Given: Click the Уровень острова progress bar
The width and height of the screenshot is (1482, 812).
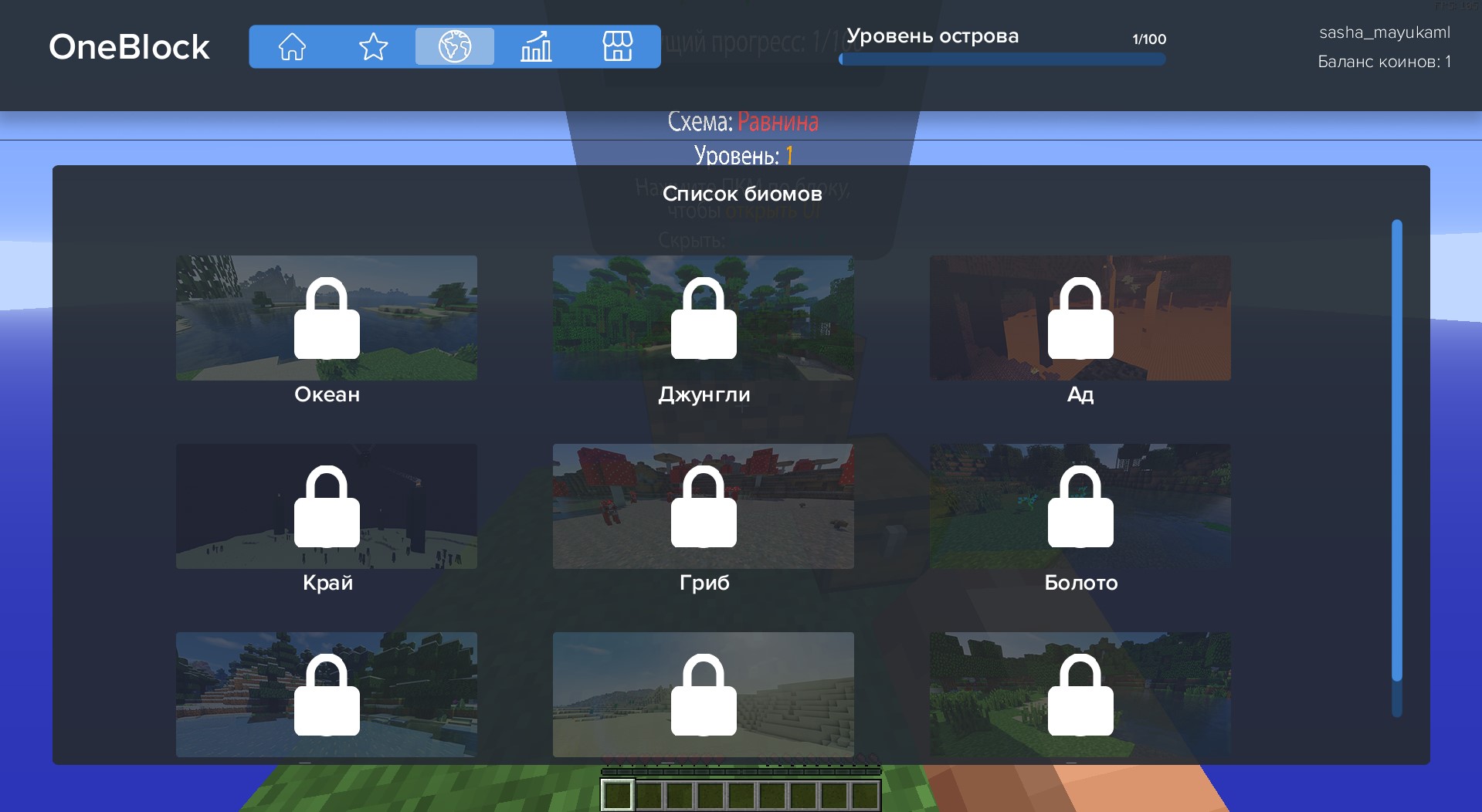Looking at the screenshot, I should pyautogui.click(x=1002, y=59).
